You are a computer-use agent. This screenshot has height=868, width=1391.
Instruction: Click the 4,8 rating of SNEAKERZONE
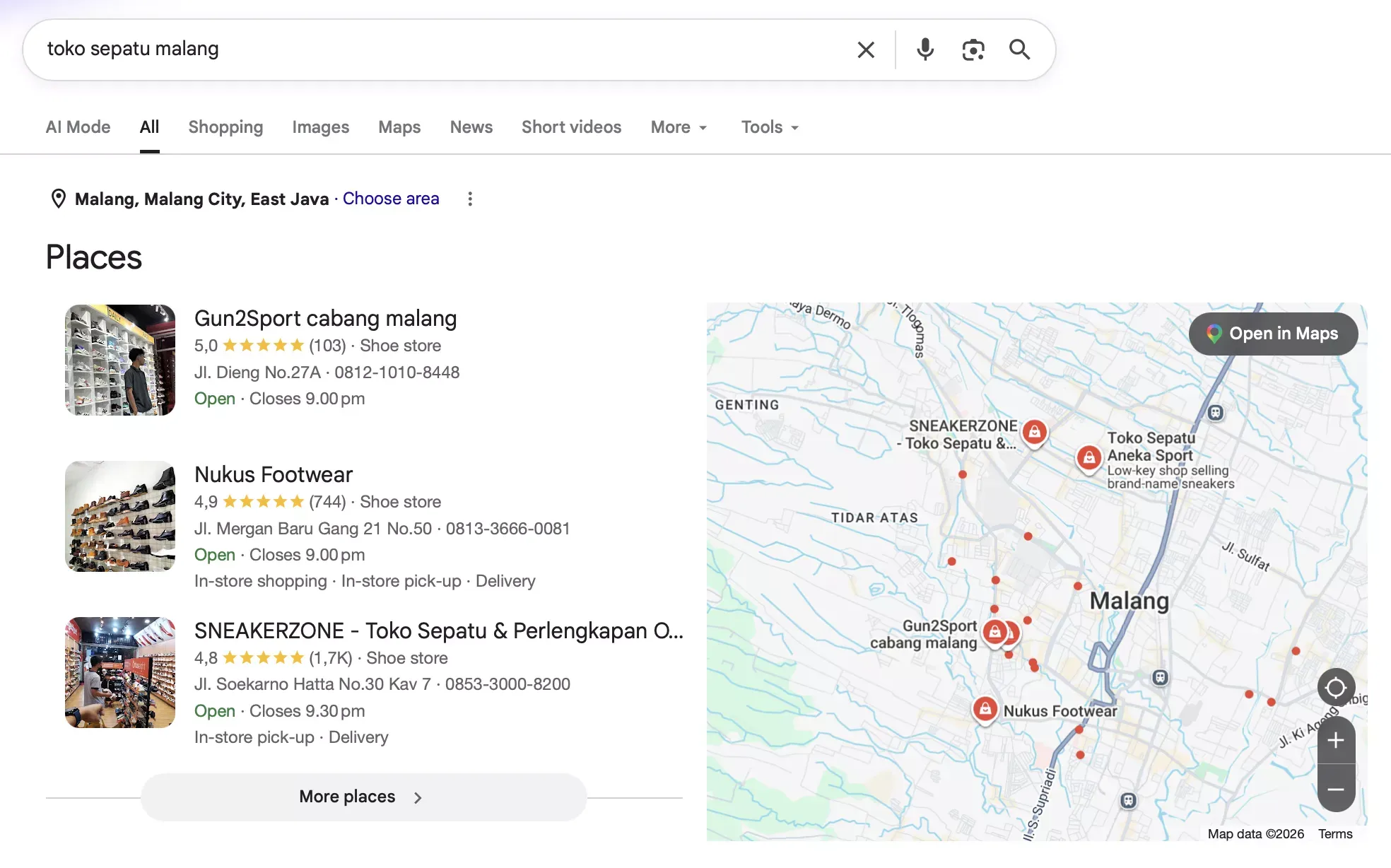206,658
